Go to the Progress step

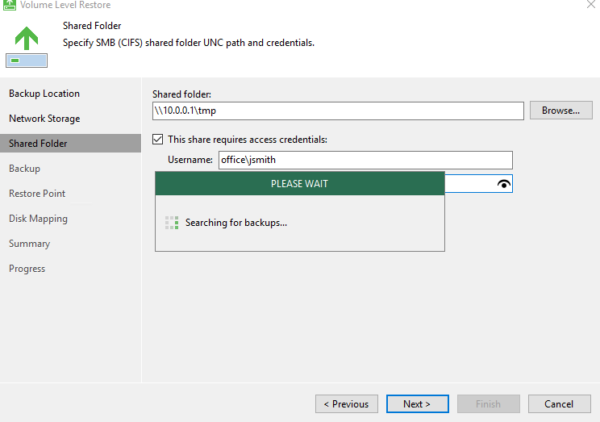point(28,268)
